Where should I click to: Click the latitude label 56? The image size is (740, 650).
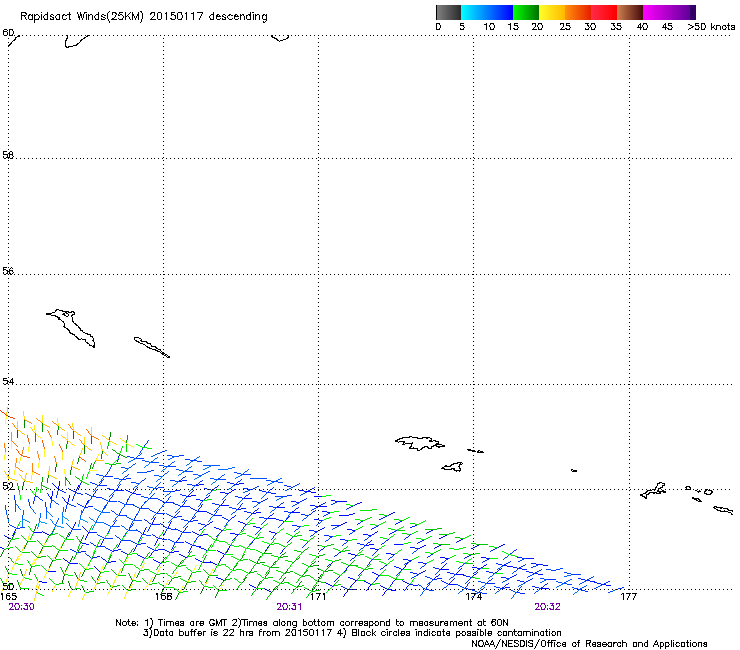pos(8,271)
